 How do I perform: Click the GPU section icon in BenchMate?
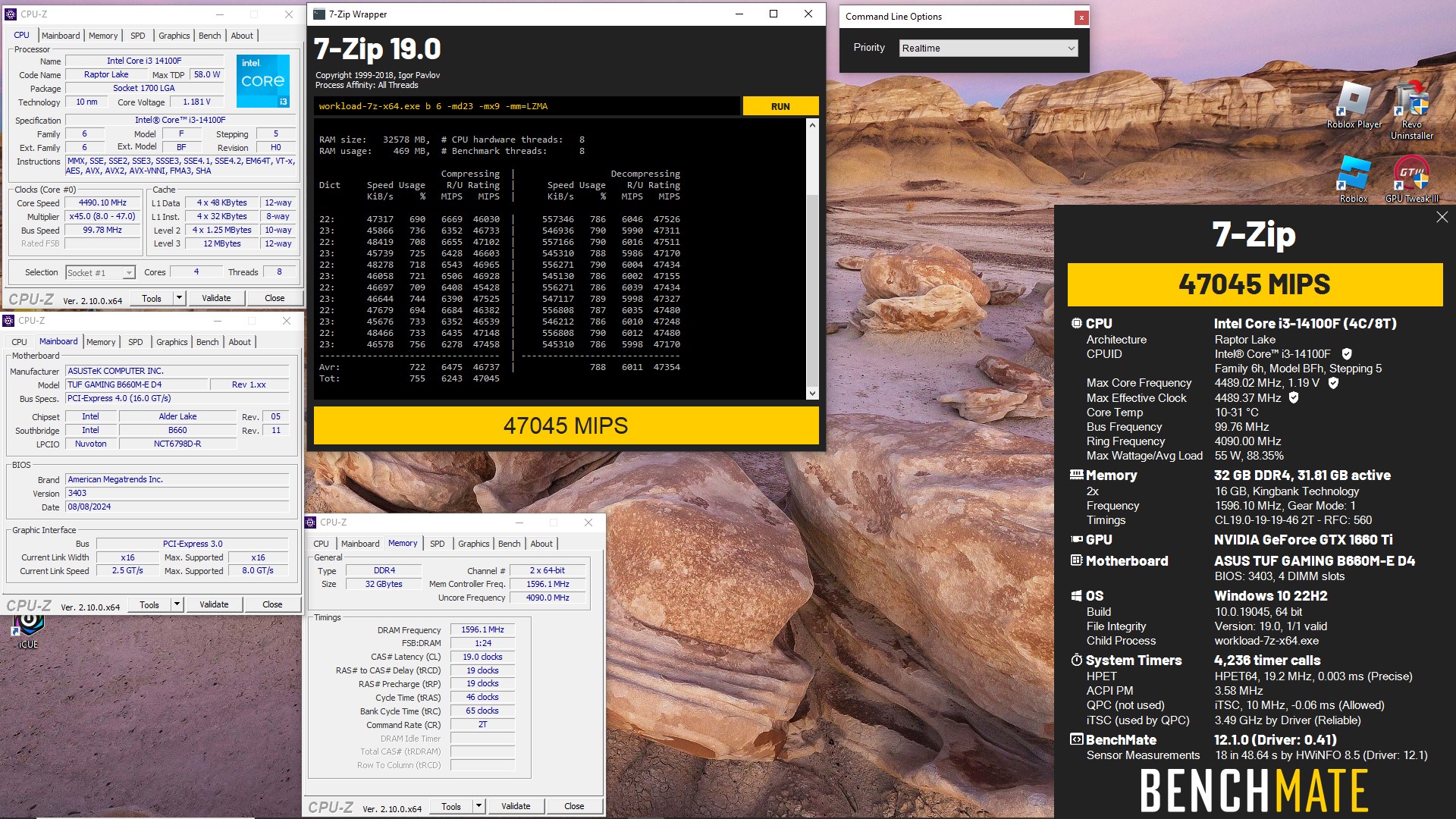coord(1076,539)
